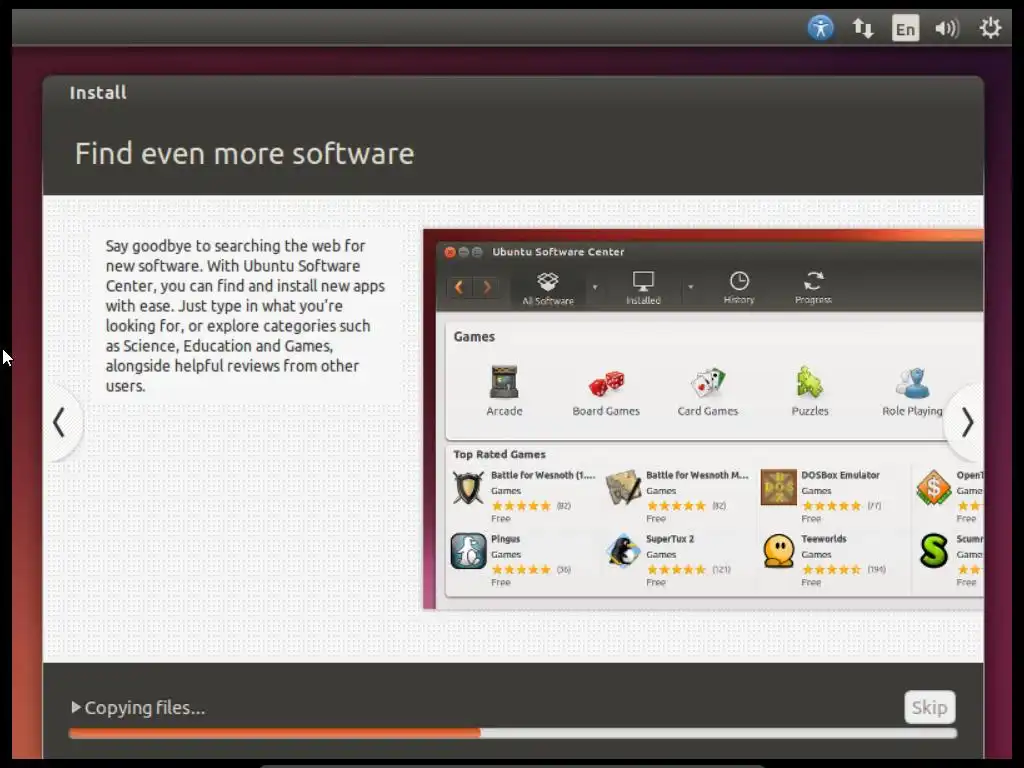
Task: Go to the previous slideshow slide
Action: point(59,423)
